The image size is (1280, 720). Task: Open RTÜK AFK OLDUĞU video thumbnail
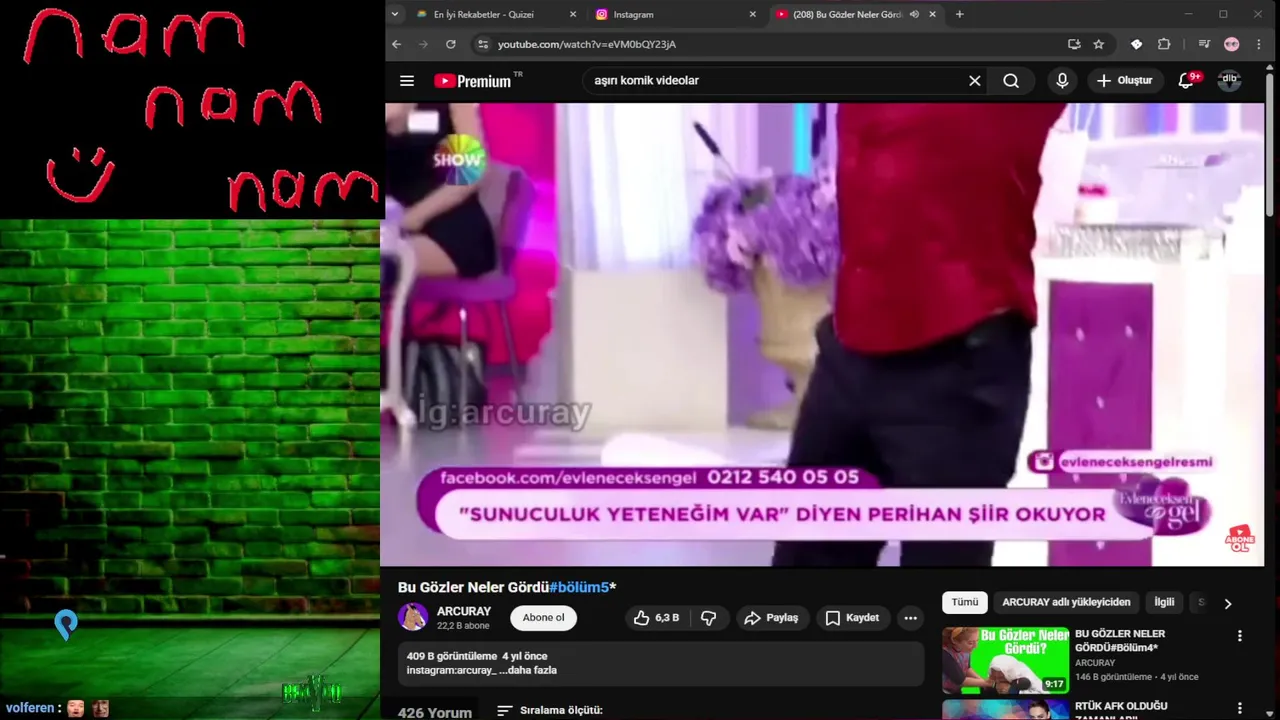[x=1005, y=710]
